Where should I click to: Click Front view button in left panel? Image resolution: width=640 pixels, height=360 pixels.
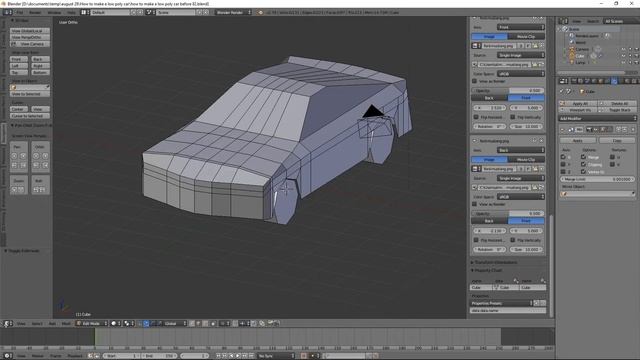[18, 59]
